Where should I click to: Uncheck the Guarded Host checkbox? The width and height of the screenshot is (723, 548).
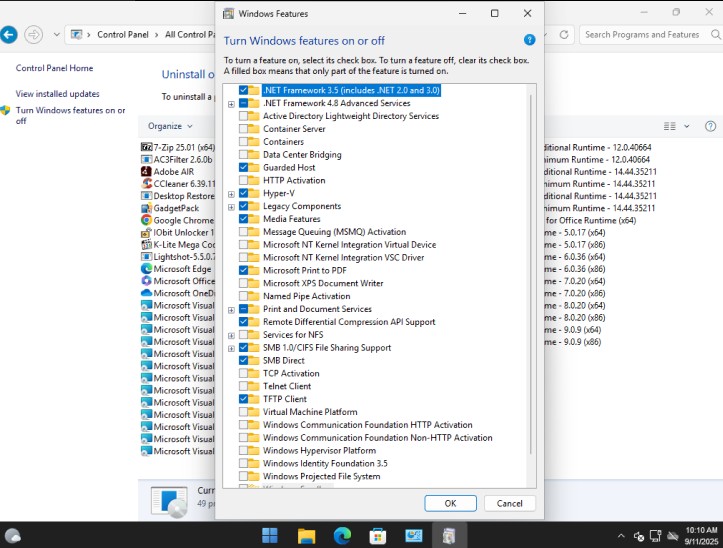point(243,167)
